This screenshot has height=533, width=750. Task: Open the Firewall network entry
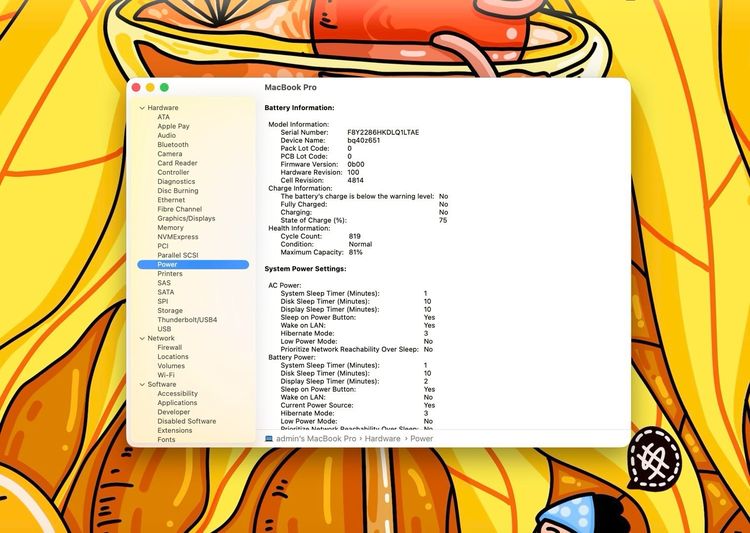coord(170,347)
